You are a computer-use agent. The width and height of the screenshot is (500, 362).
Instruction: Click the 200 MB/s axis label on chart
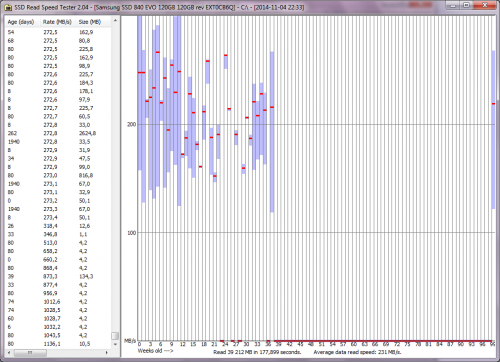coord(132,124)
